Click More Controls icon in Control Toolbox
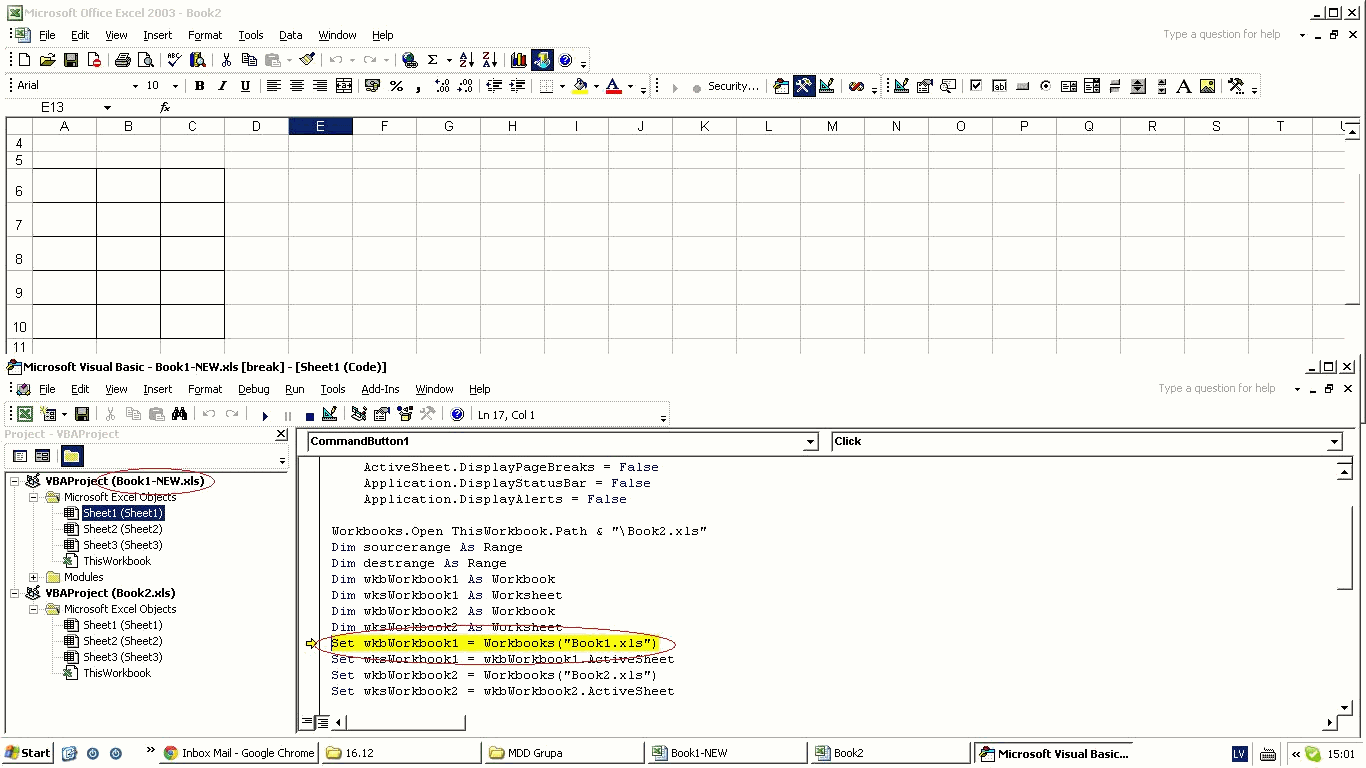1366x768 pixels. click(x=1236, y=86)
